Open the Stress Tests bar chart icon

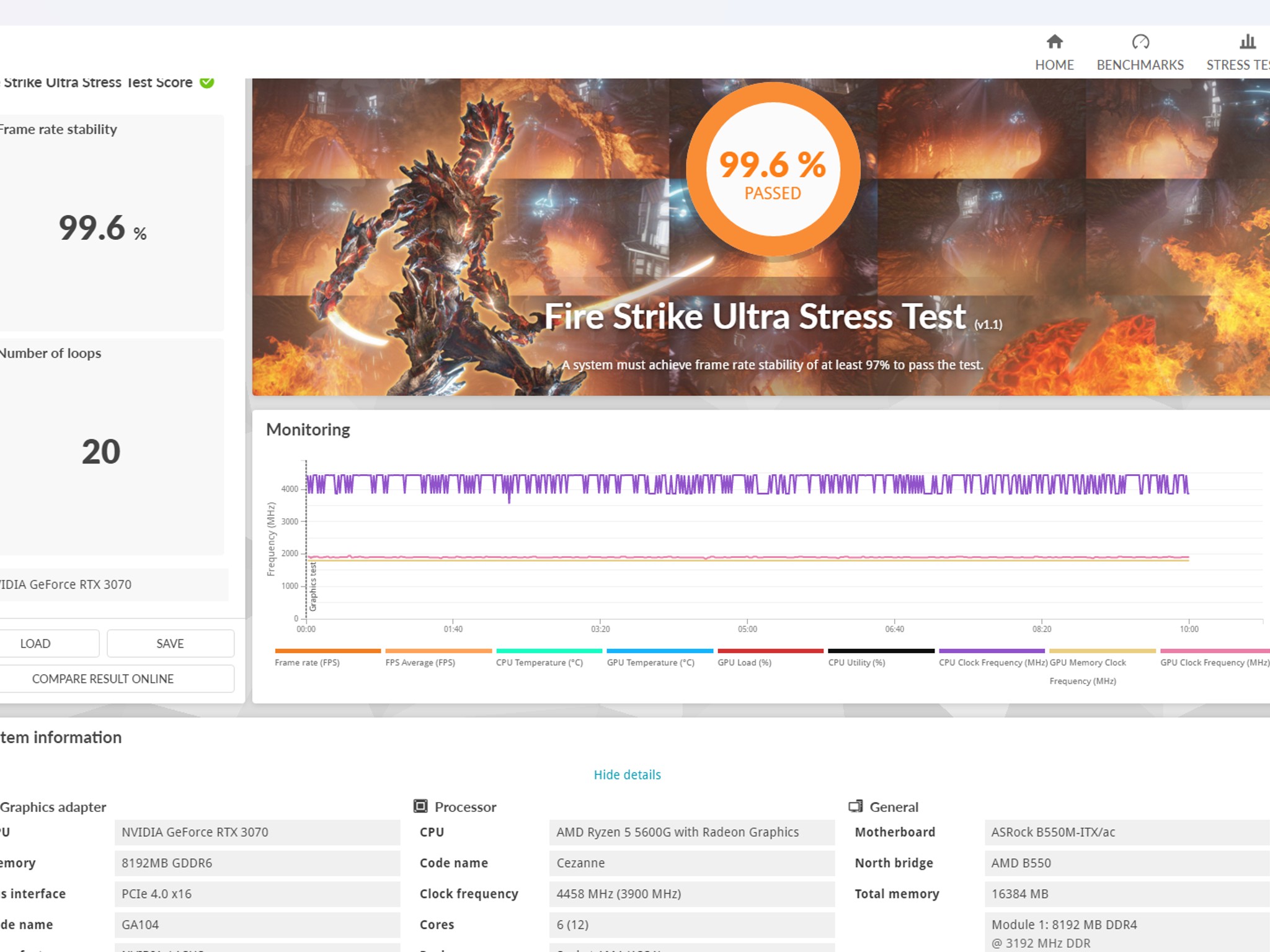pos(1248,42)
